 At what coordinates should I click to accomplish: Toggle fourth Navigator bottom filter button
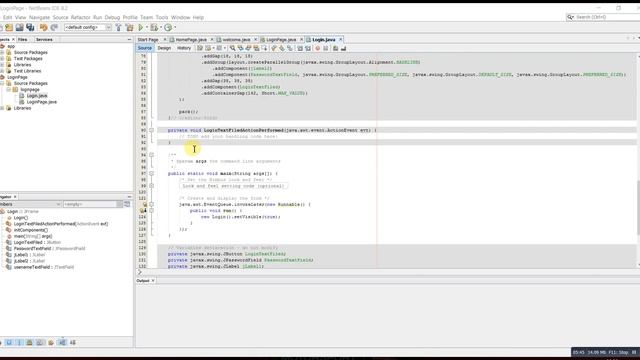pyautogui.click(x=40, y=342)
